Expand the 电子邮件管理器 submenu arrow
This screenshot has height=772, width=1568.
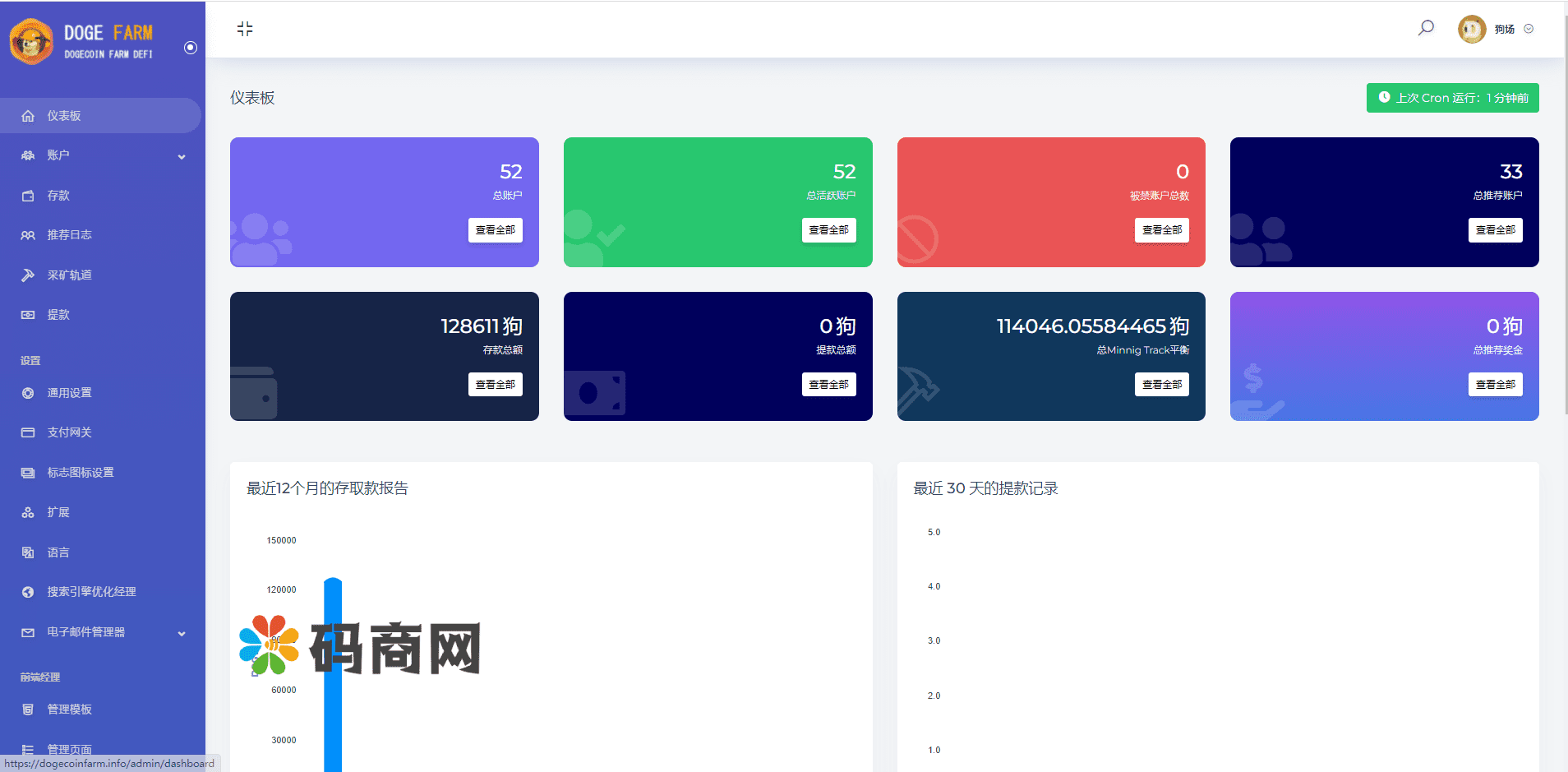pos(182,633)
